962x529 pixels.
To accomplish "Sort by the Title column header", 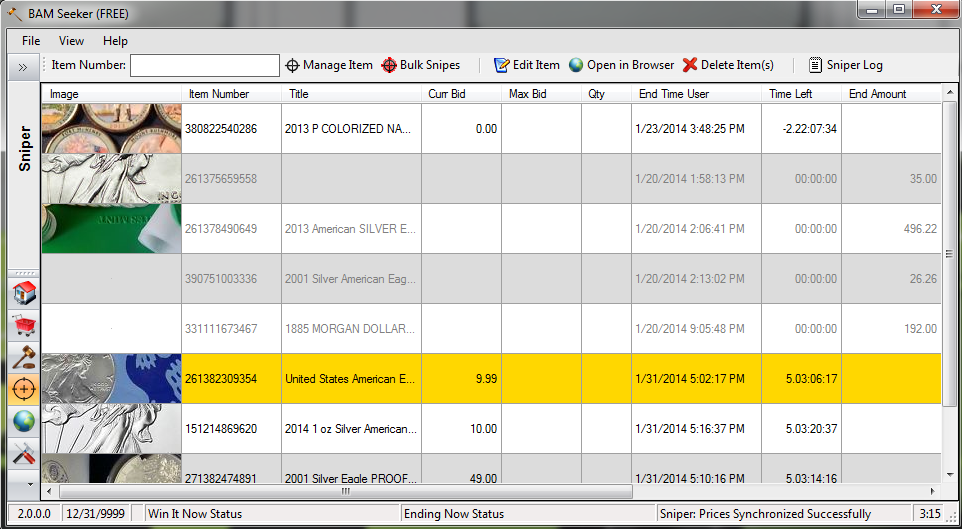I will [x=352, y=94].
